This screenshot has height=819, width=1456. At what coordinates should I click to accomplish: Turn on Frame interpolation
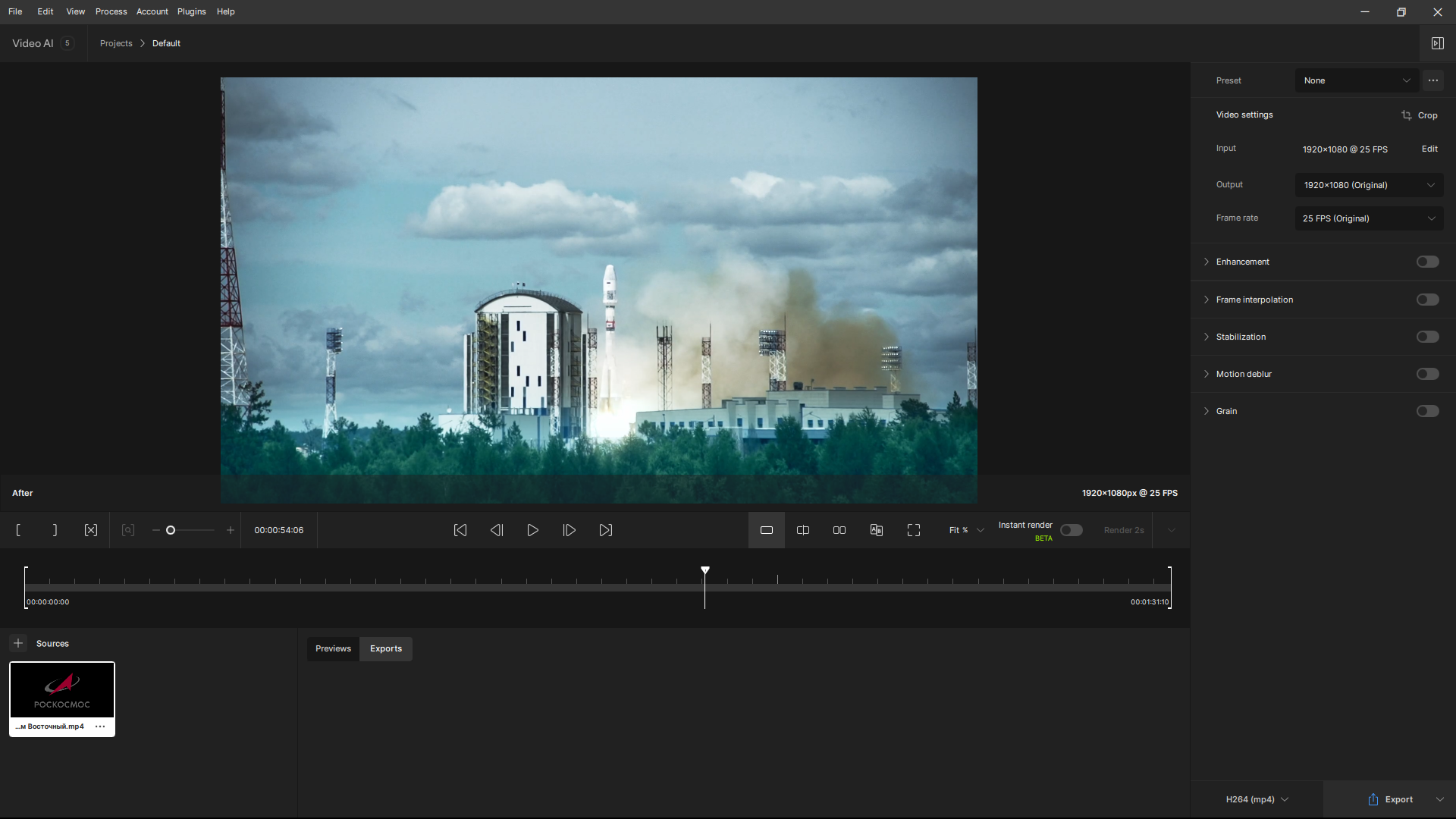pyautogui.click(x=1427, y=300)
